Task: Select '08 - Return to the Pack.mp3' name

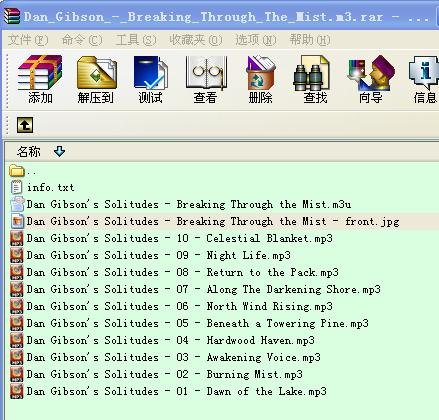Action: 183,273
